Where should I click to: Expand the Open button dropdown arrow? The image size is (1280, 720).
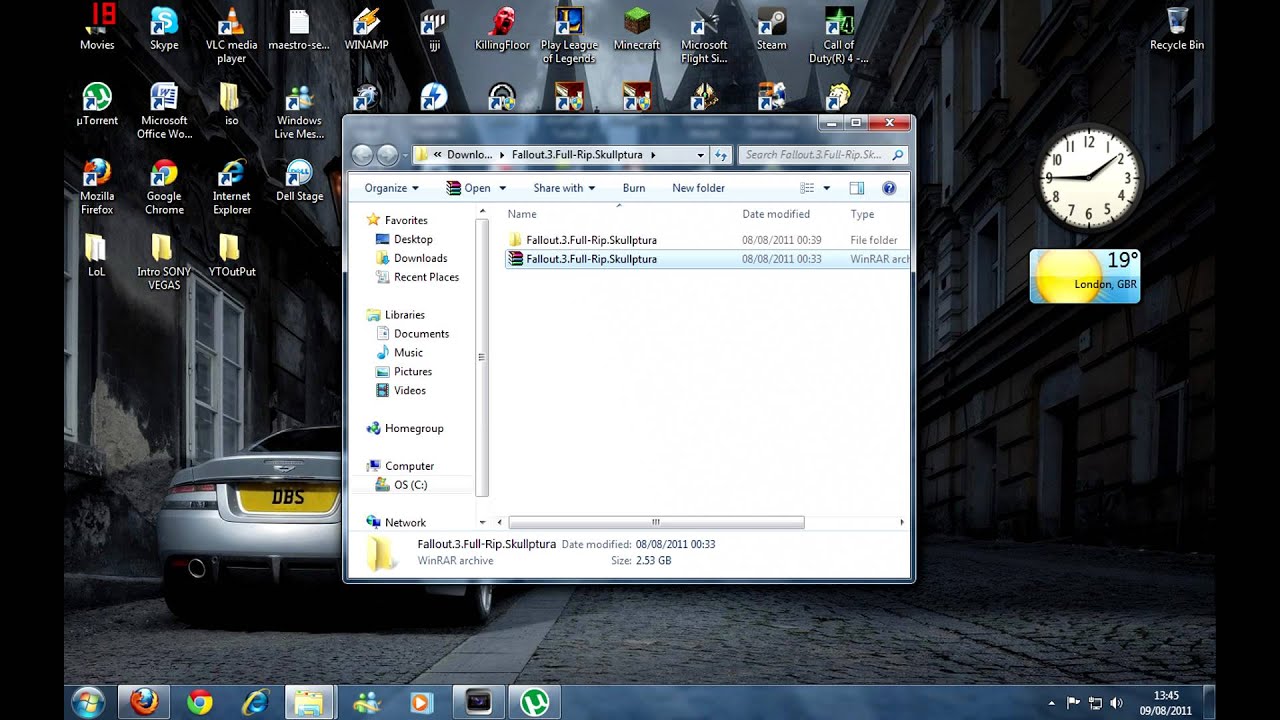point(503,188)
